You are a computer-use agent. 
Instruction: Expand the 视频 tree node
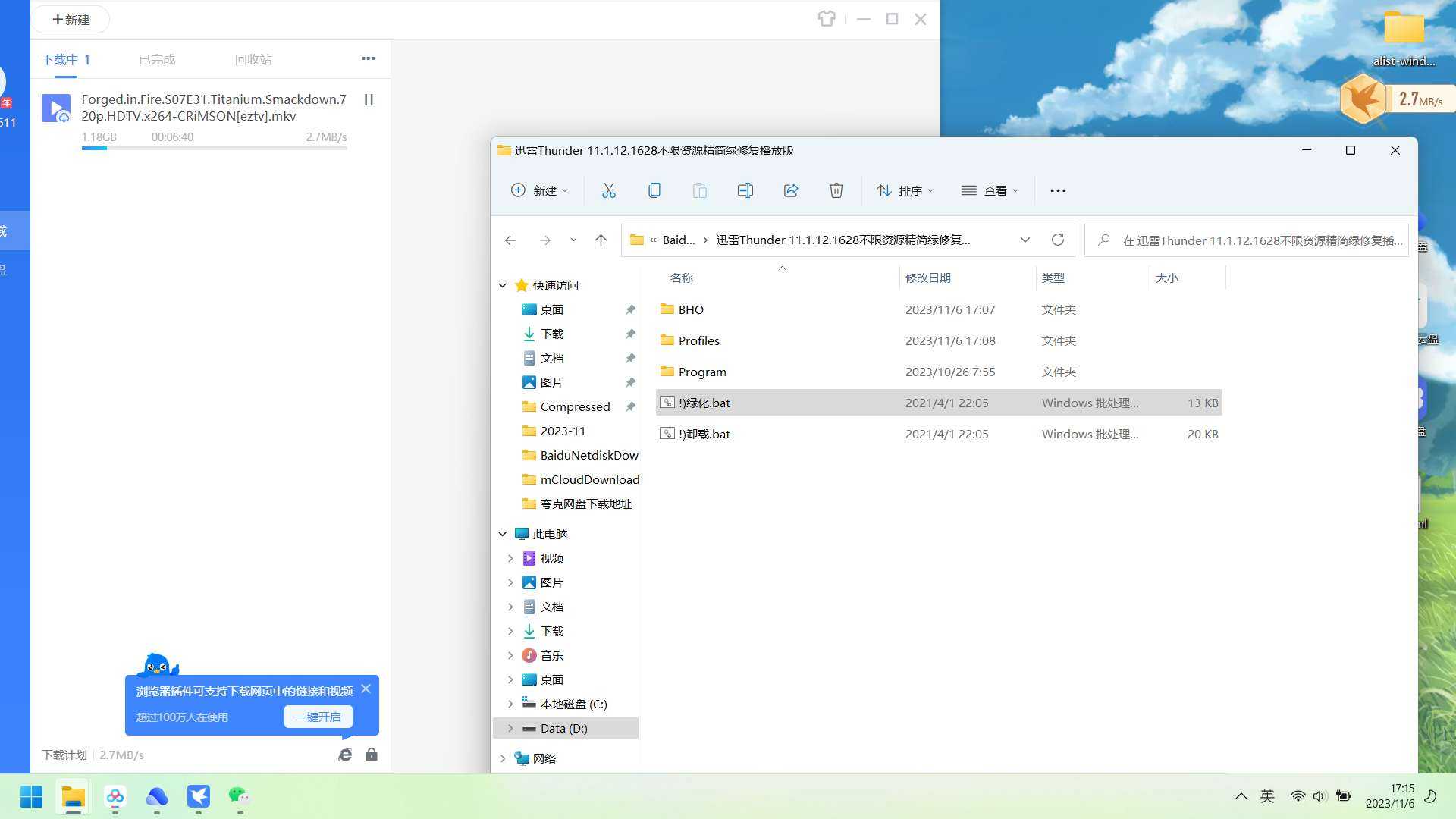click(x=510, y=558)
